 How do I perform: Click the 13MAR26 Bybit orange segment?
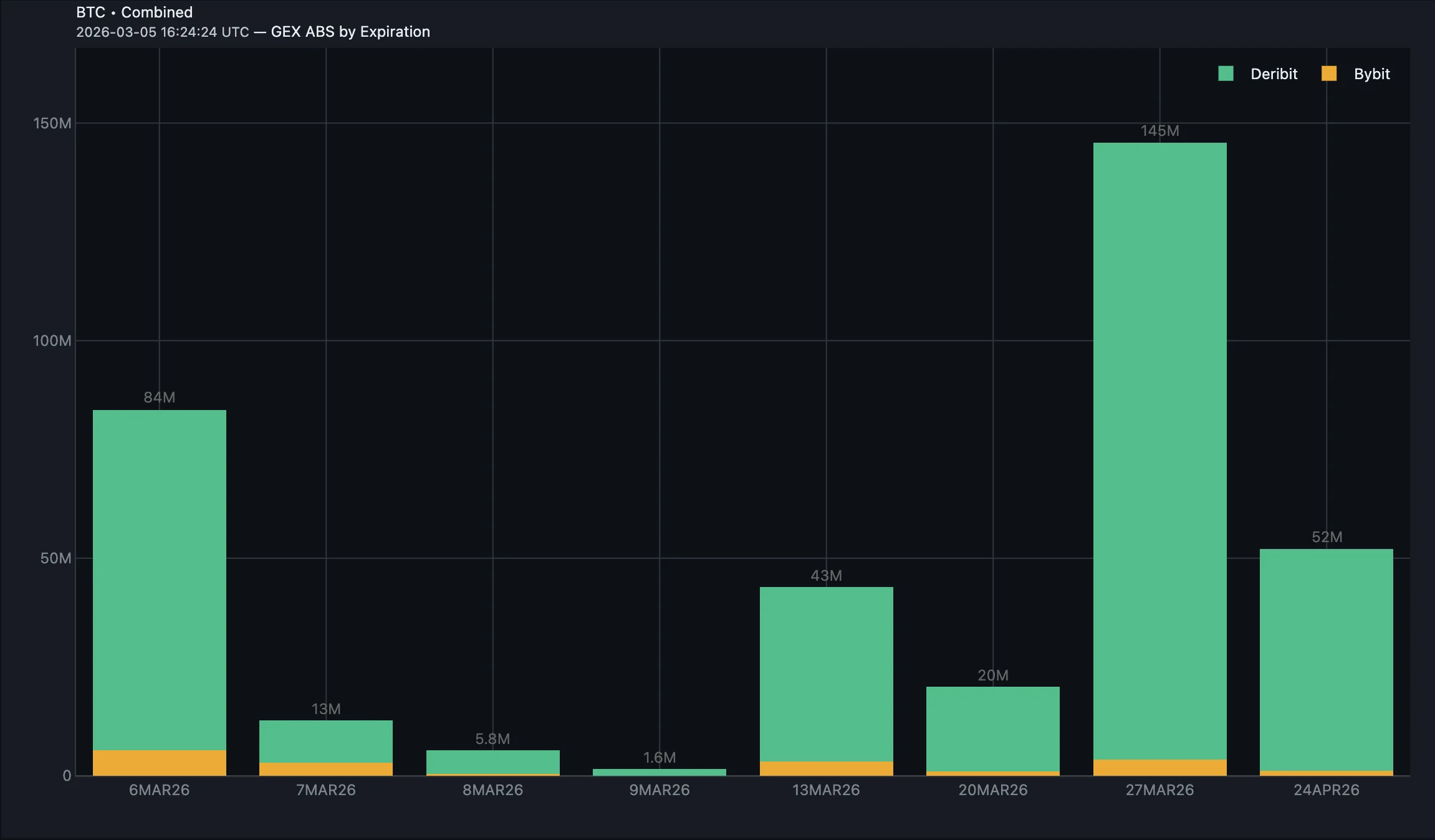click(x=826, y=768)
